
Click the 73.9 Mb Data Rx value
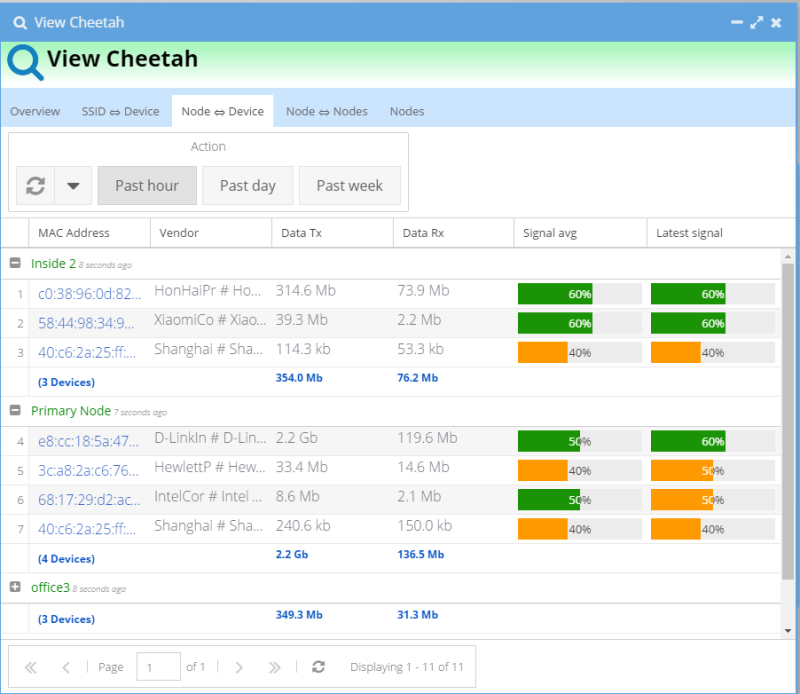coord(423,291)
